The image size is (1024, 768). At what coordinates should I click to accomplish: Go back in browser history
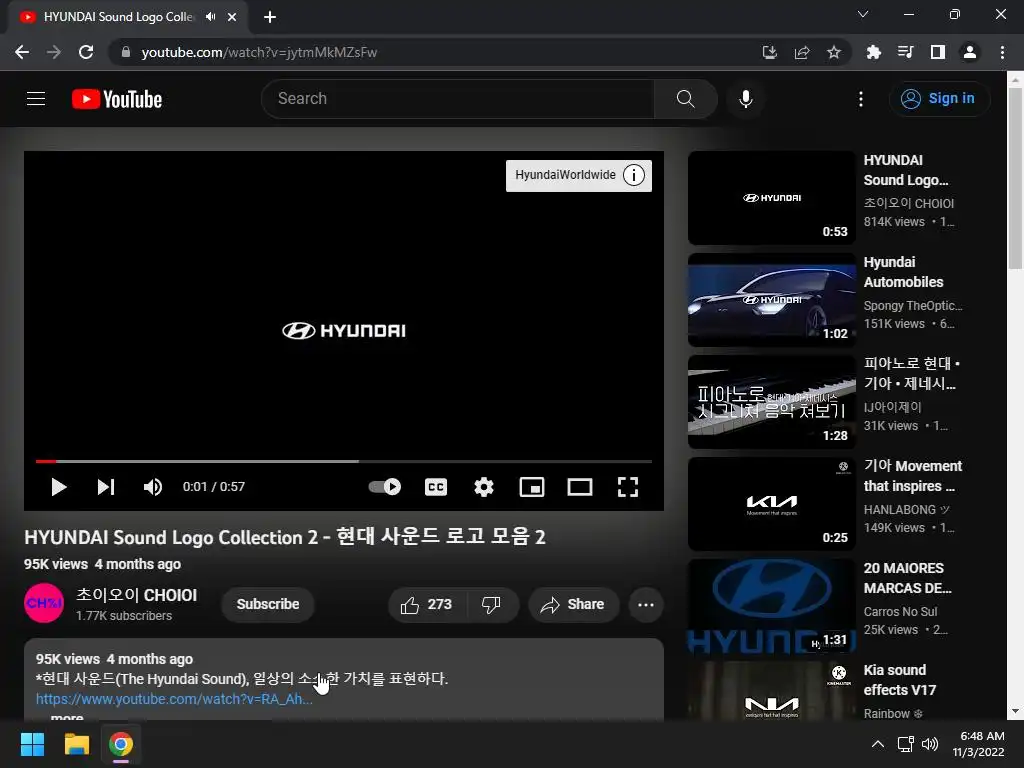pos(22,52)
